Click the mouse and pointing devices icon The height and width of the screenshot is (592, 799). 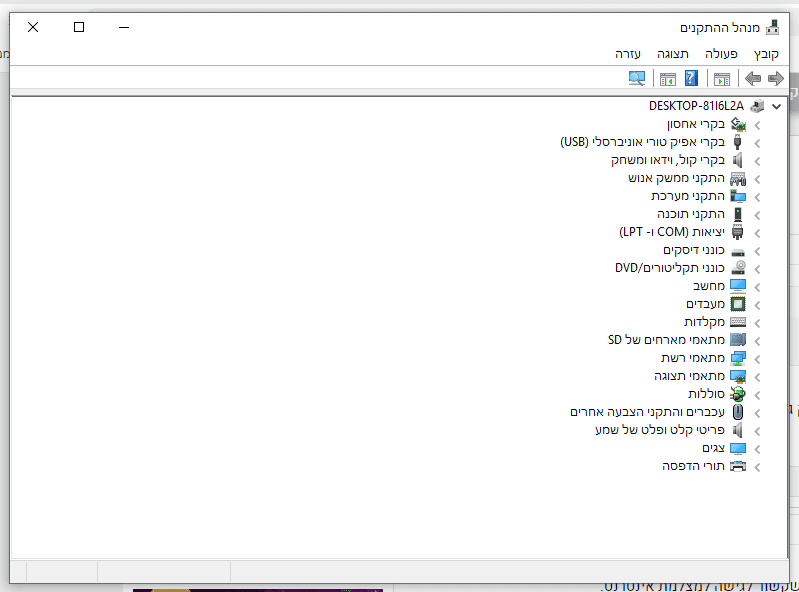tap(737, 412)
